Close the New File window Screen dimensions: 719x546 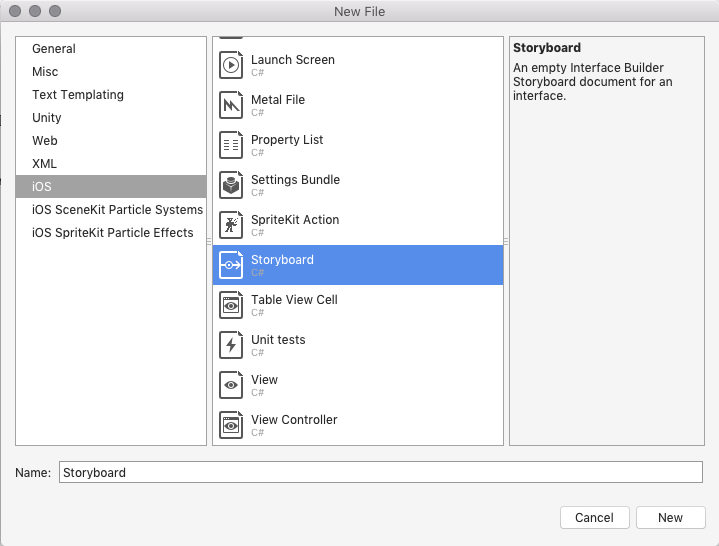[15, 11]
